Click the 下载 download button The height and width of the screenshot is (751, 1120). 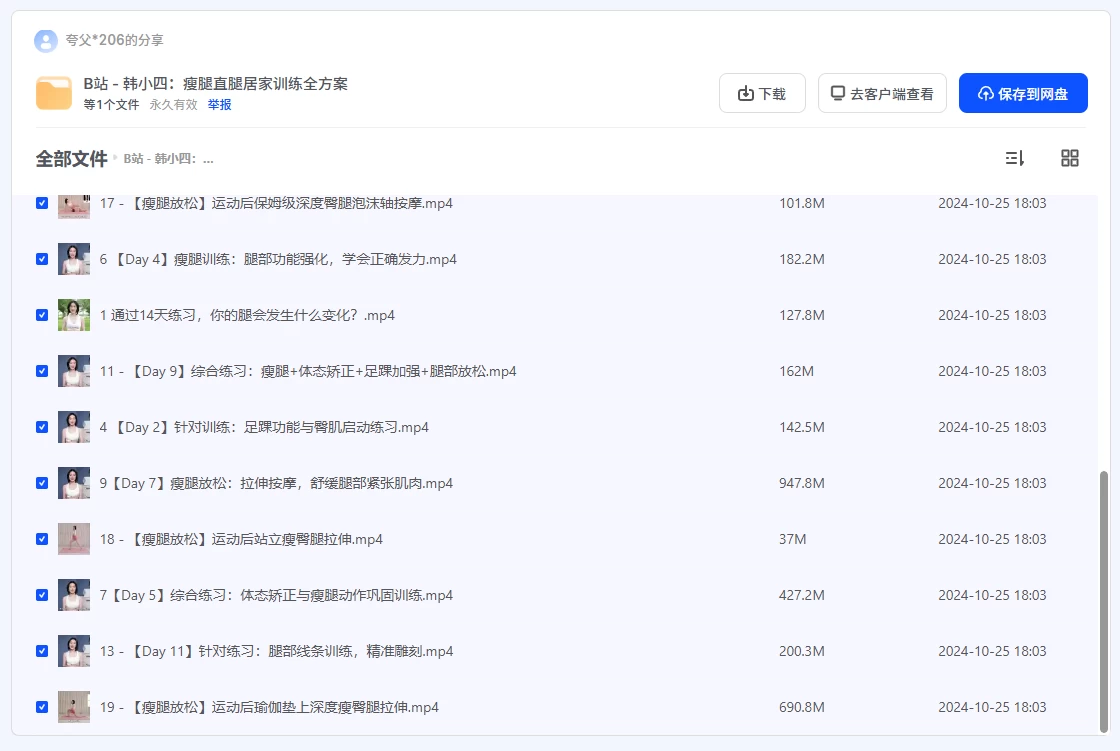click(762, 93)
